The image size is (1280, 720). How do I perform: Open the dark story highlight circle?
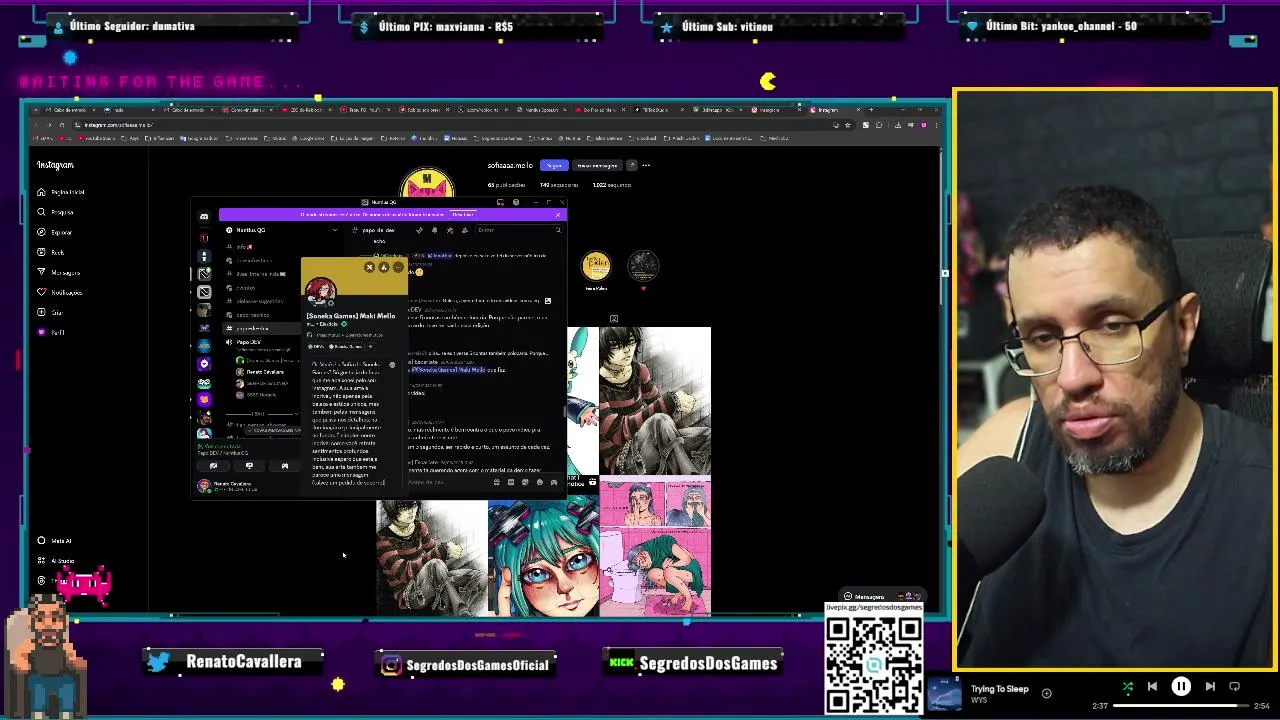pyautogui.click(x=643, y=266)
